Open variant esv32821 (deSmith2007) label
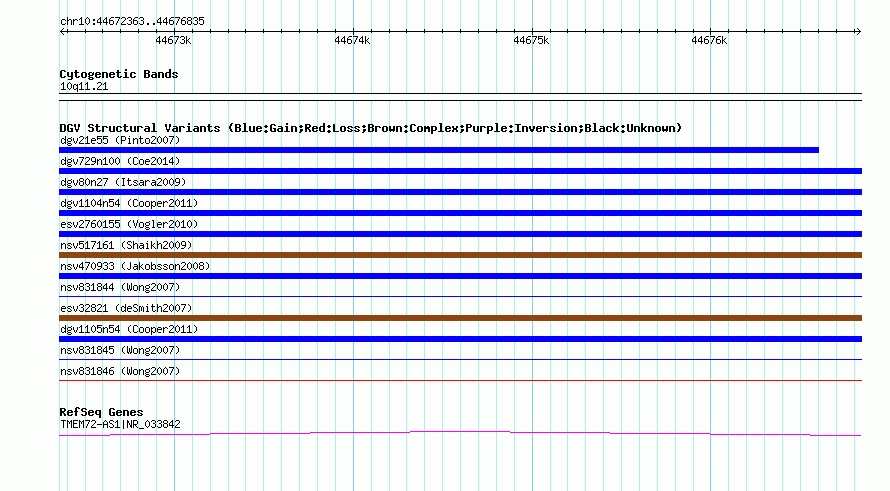 pyautogui.click(x=126, y=308)
